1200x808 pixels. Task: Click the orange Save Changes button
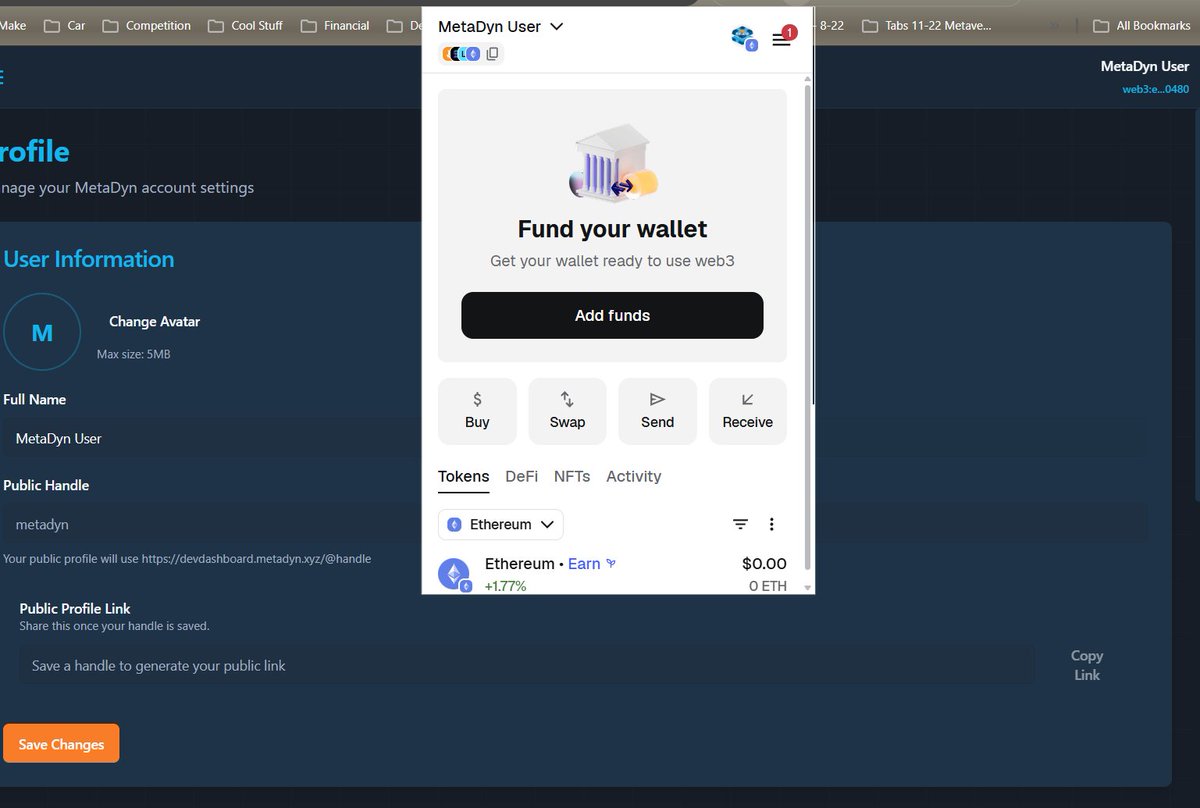pyautogui.click(x=61, y=743)
